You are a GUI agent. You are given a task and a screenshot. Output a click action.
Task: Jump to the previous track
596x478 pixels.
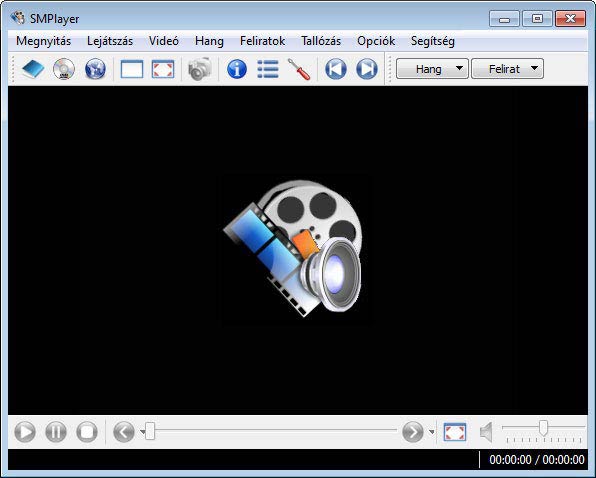pos(336,69)
